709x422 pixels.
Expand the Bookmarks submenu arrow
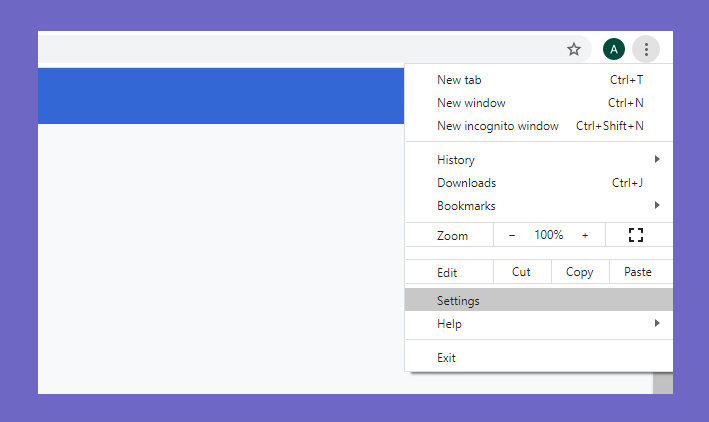point(657,205)
